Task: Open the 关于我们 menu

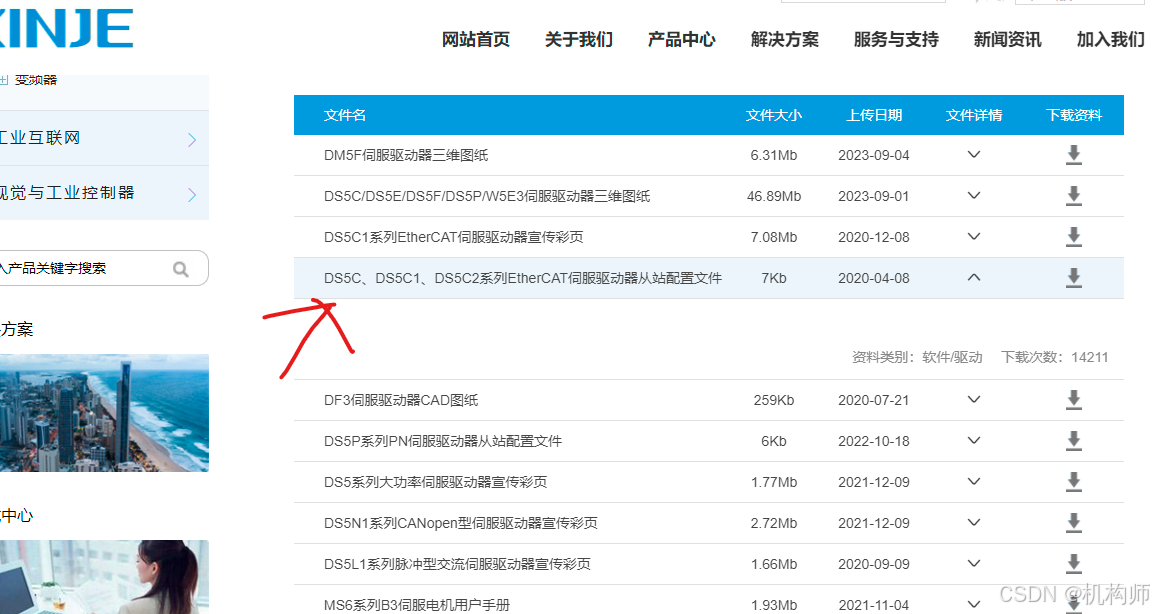Action: (578, 39)
